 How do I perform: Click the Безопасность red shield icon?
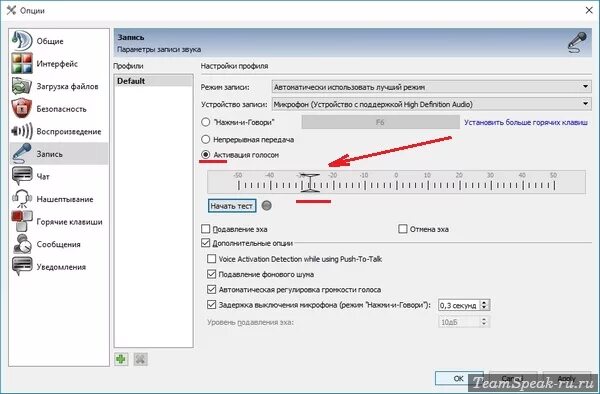pos(22,109)
